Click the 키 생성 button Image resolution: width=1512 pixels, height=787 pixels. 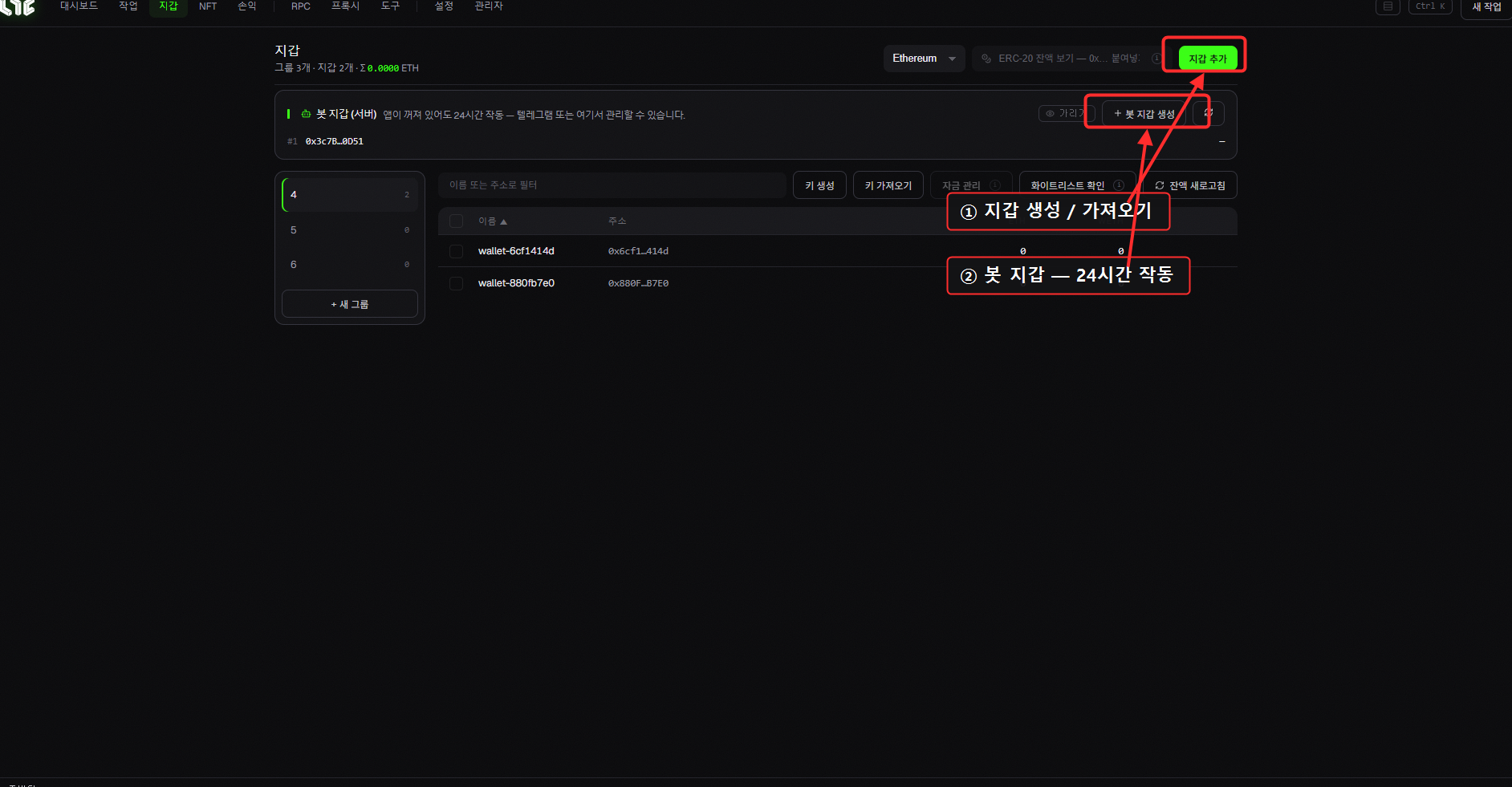pyautogui.click(x=819, y=185)
